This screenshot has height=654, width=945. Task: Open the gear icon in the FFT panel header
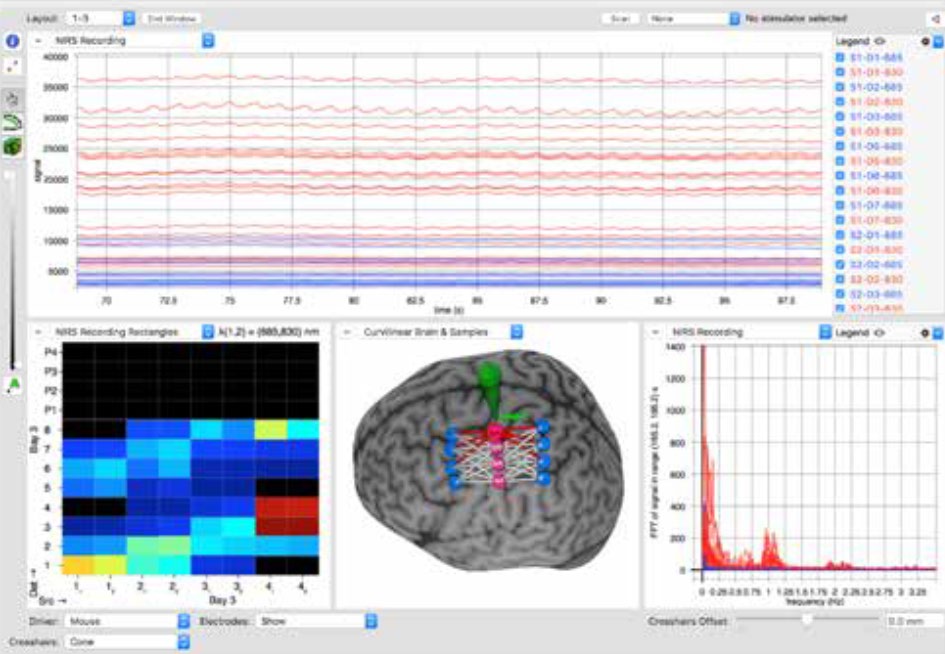[925, 333]
